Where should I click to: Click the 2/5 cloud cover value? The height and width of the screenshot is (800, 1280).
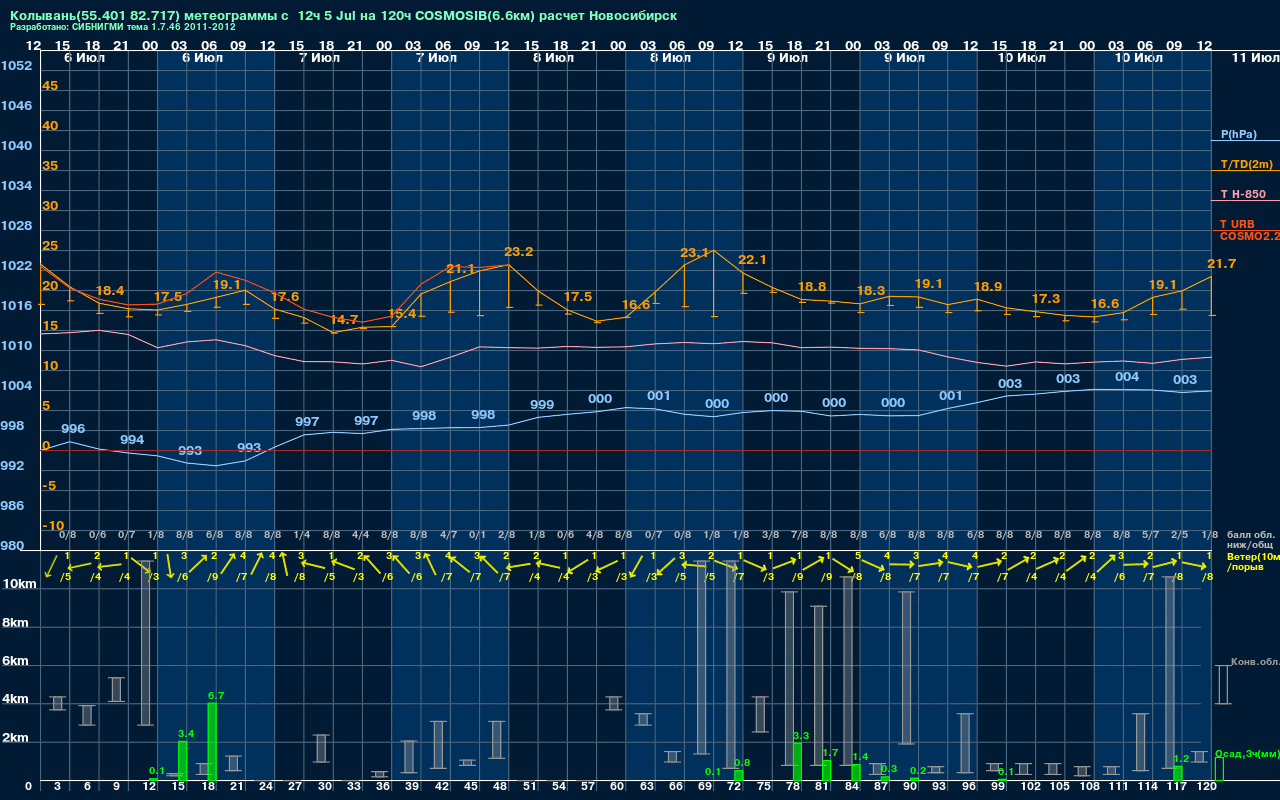(1180, 535)
